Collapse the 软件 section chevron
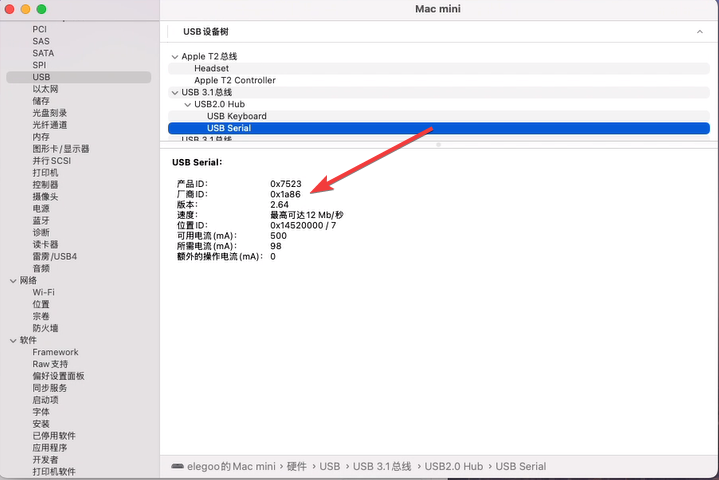This screenshot has width=719, height=480. coord(13,340)
